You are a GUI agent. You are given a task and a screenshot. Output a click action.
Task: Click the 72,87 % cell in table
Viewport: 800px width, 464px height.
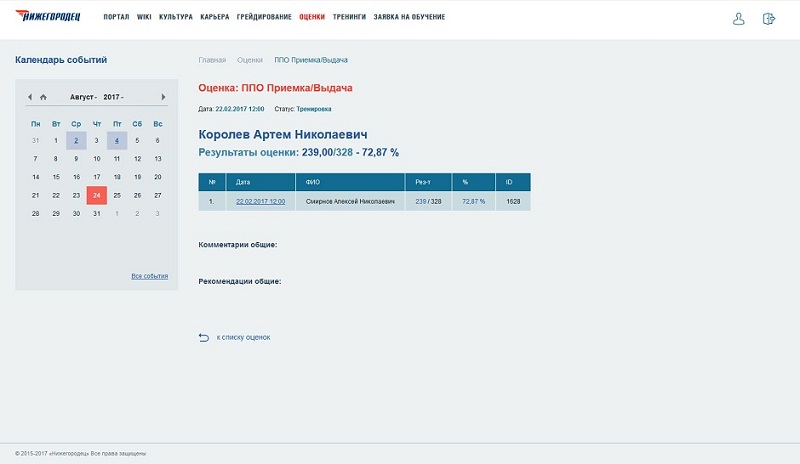click(473, 201)
